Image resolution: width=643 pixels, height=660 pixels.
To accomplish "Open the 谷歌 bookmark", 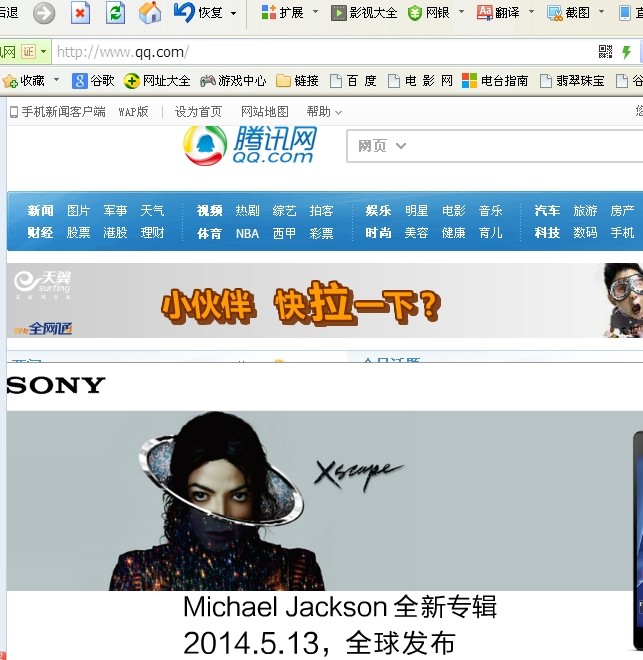I will tap(94, 80).
